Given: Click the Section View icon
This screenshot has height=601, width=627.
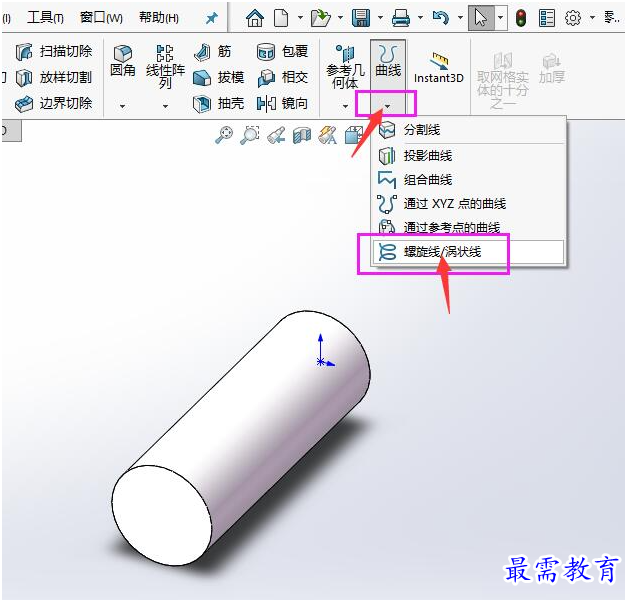Looking at the screenshot, I should 302,135.
